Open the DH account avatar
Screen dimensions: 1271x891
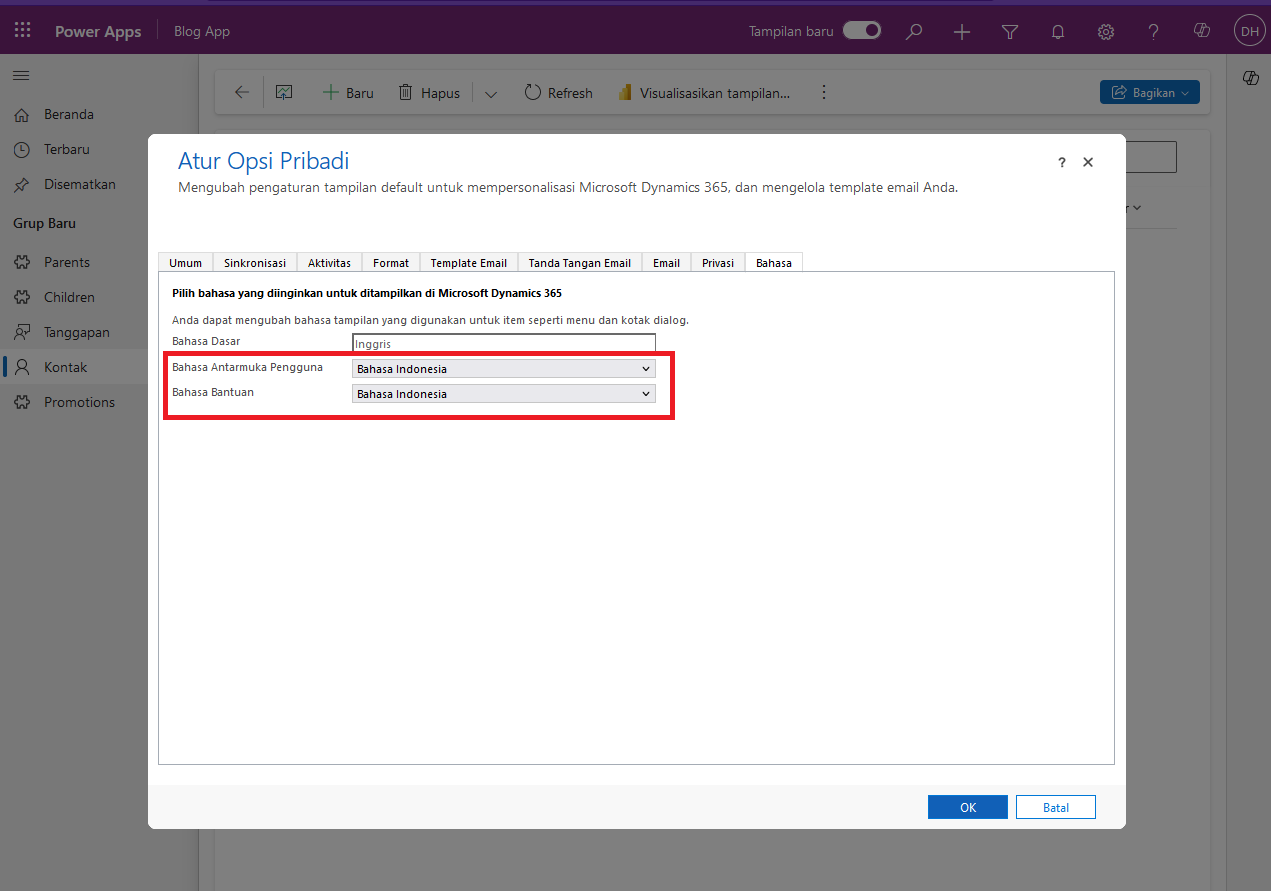(x=1250, y=32)
